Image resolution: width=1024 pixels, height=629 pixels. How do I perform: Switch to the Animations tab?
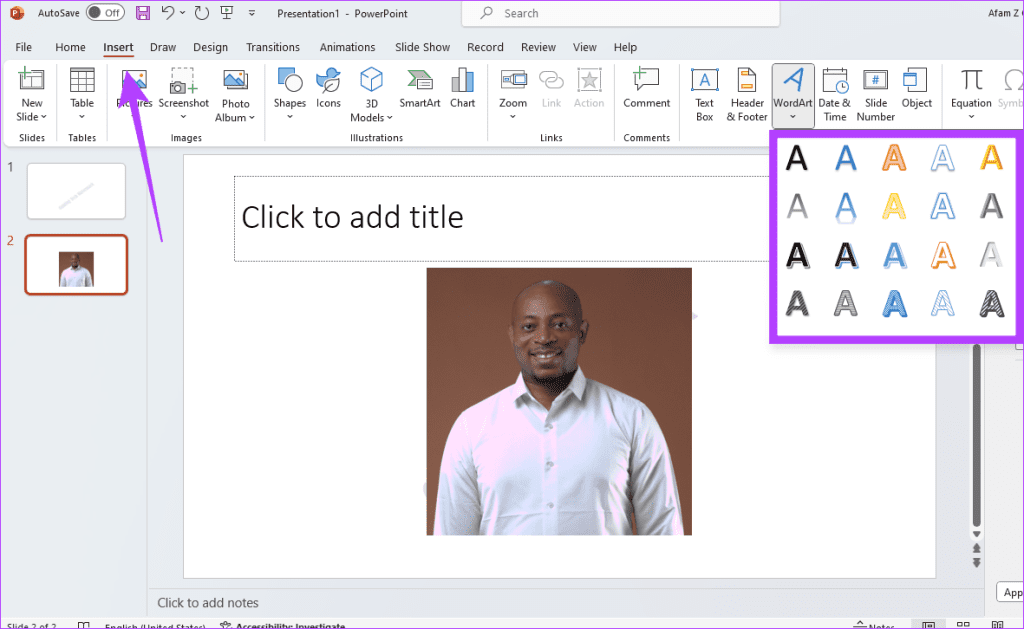[x=347, y=47]
